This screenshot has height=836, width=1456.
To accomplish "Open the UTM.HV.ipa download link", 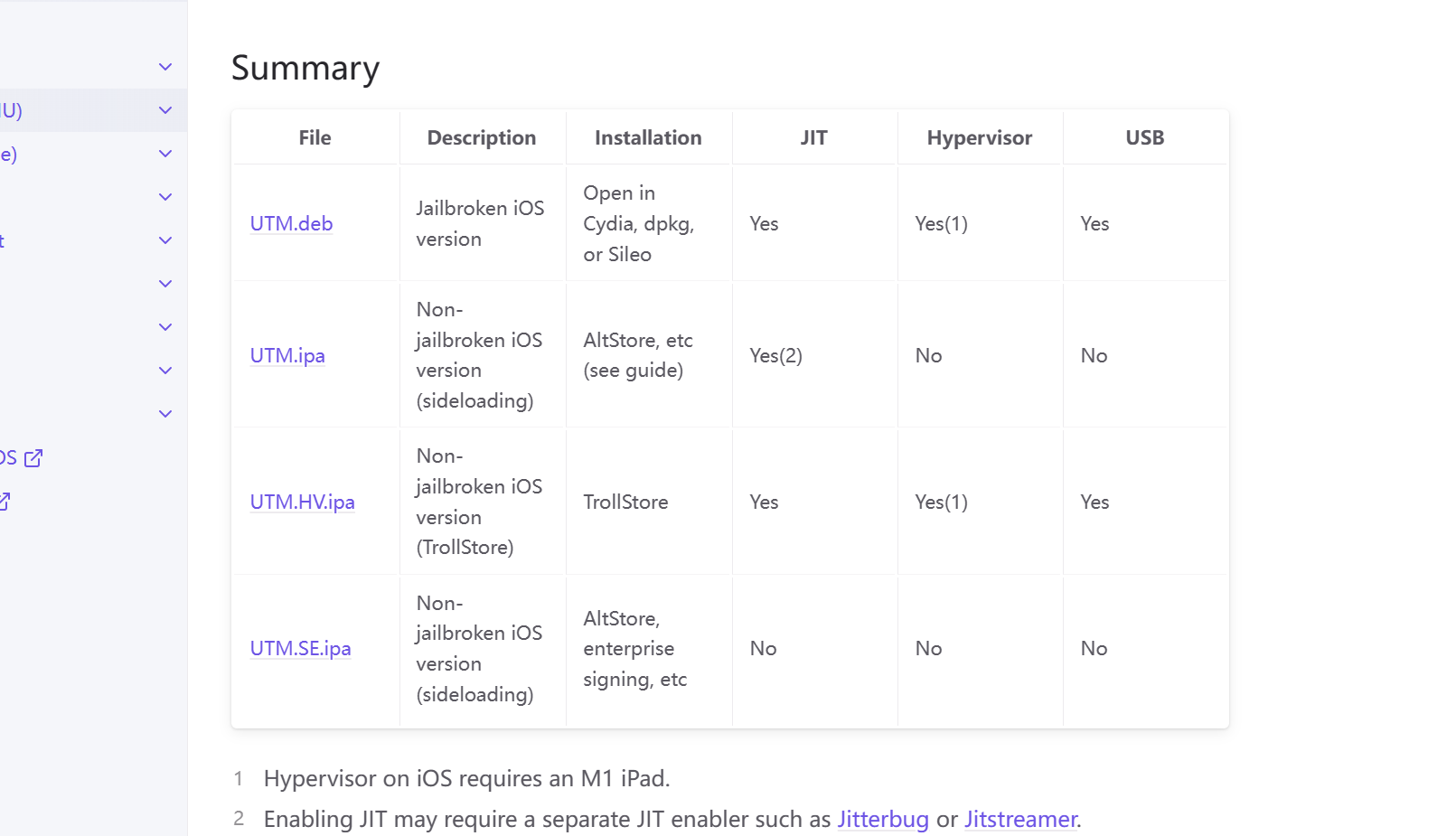I will 303,502.
